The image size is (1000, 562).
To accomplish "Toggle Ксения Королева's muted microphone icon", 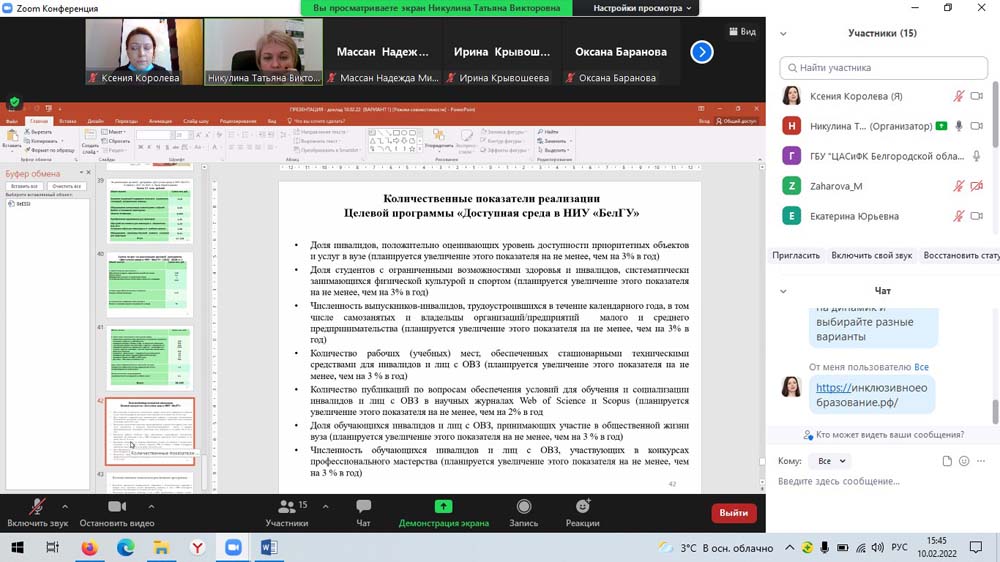I will coord(959,96).
